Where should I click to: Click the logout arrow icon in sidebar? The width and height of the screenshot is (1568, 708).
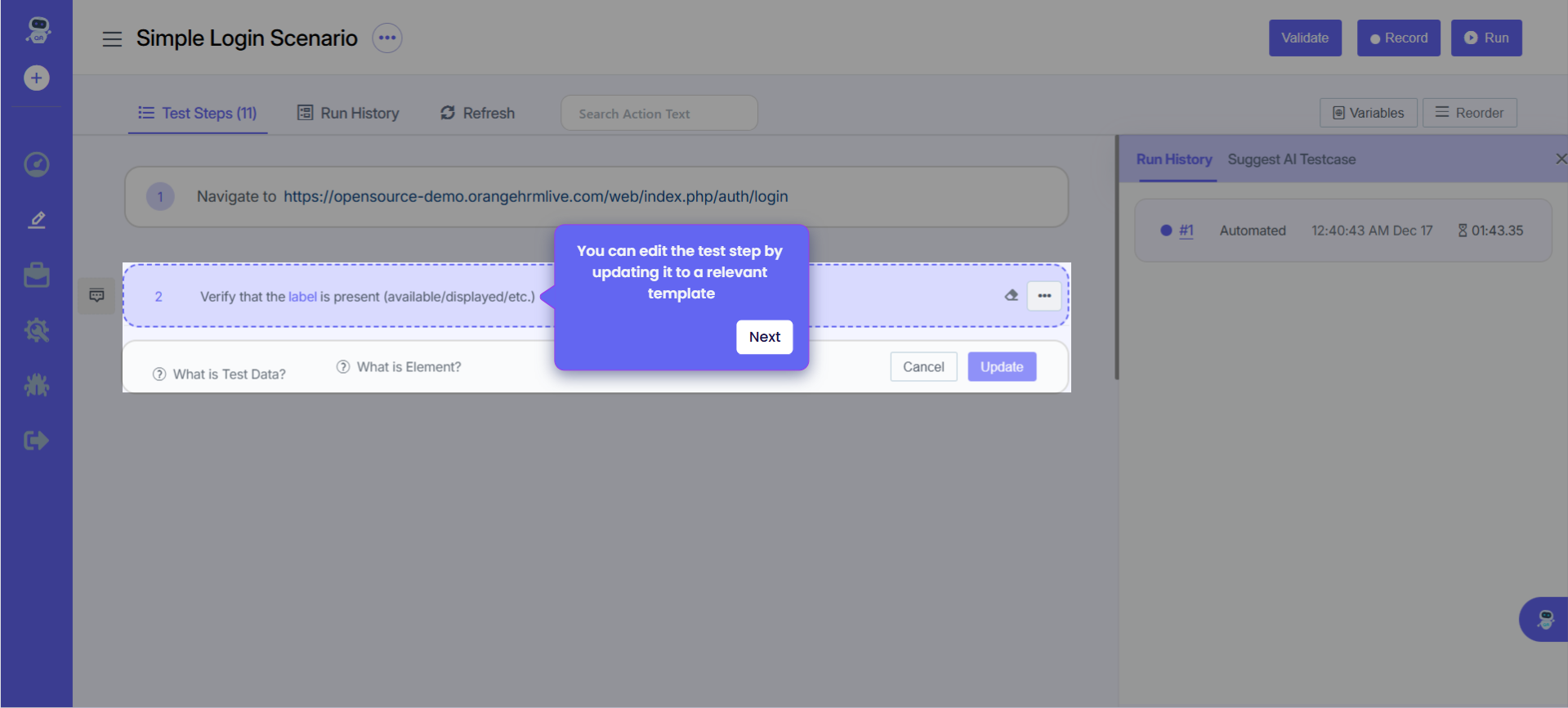[36, 441]
